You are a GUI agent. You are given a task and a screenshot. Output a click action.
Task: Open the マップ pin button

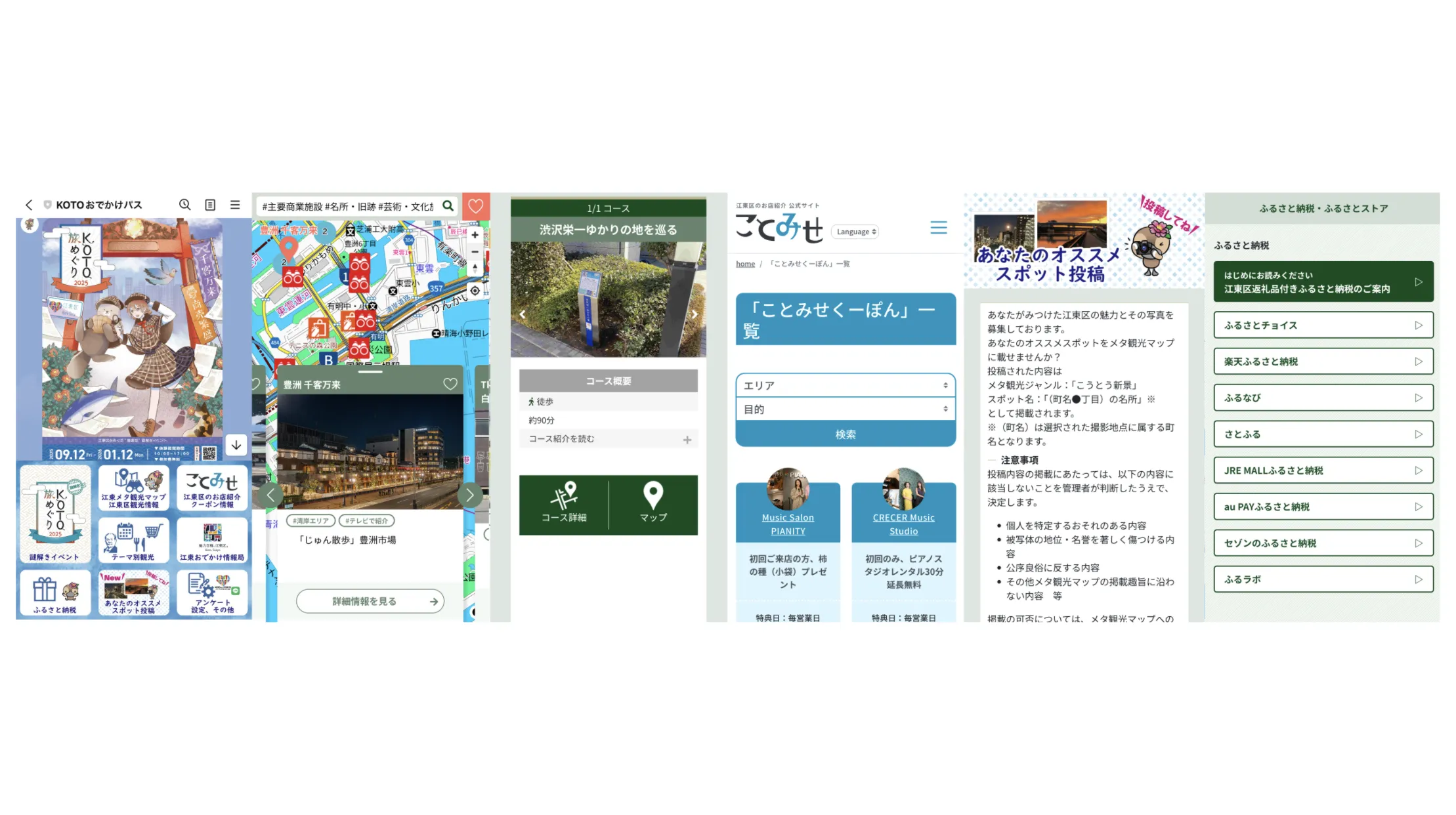pos(653,505)
